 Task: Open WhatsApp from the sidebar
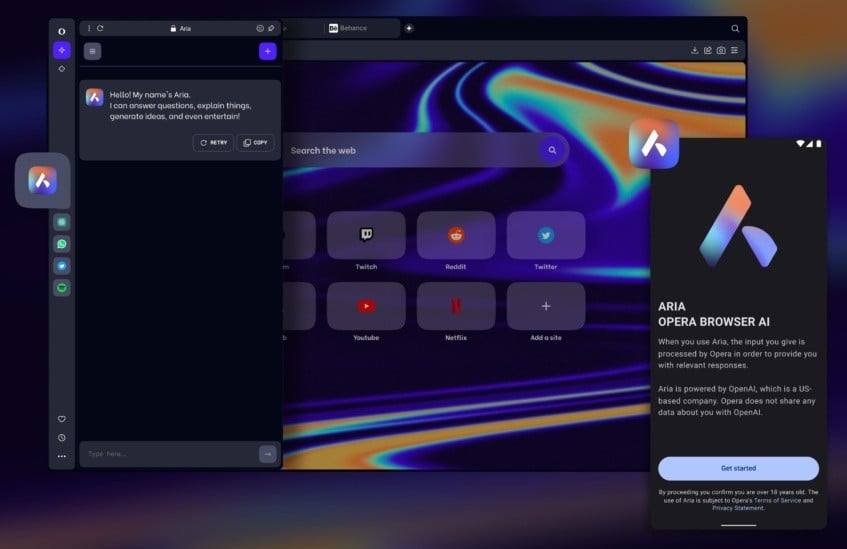(62, 244)
